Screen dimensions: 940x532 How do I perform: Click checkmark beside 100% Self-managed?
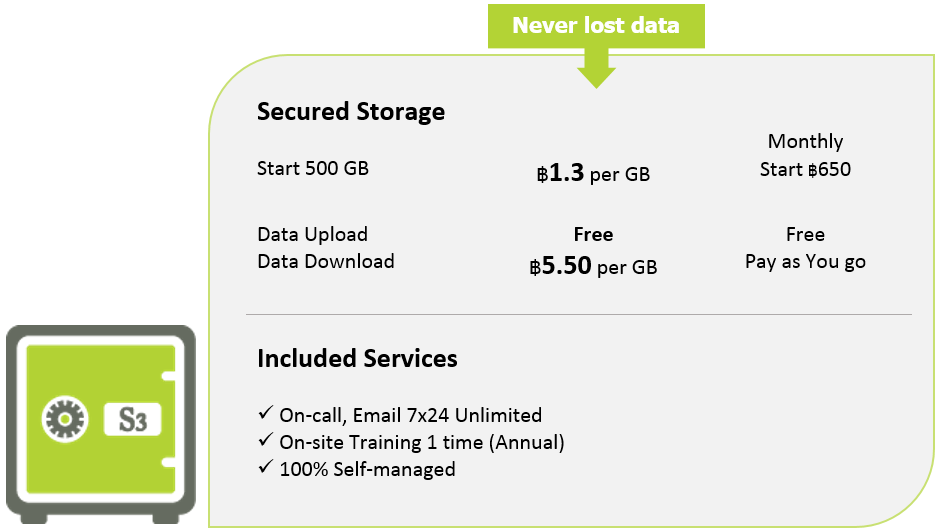[266, 467]
